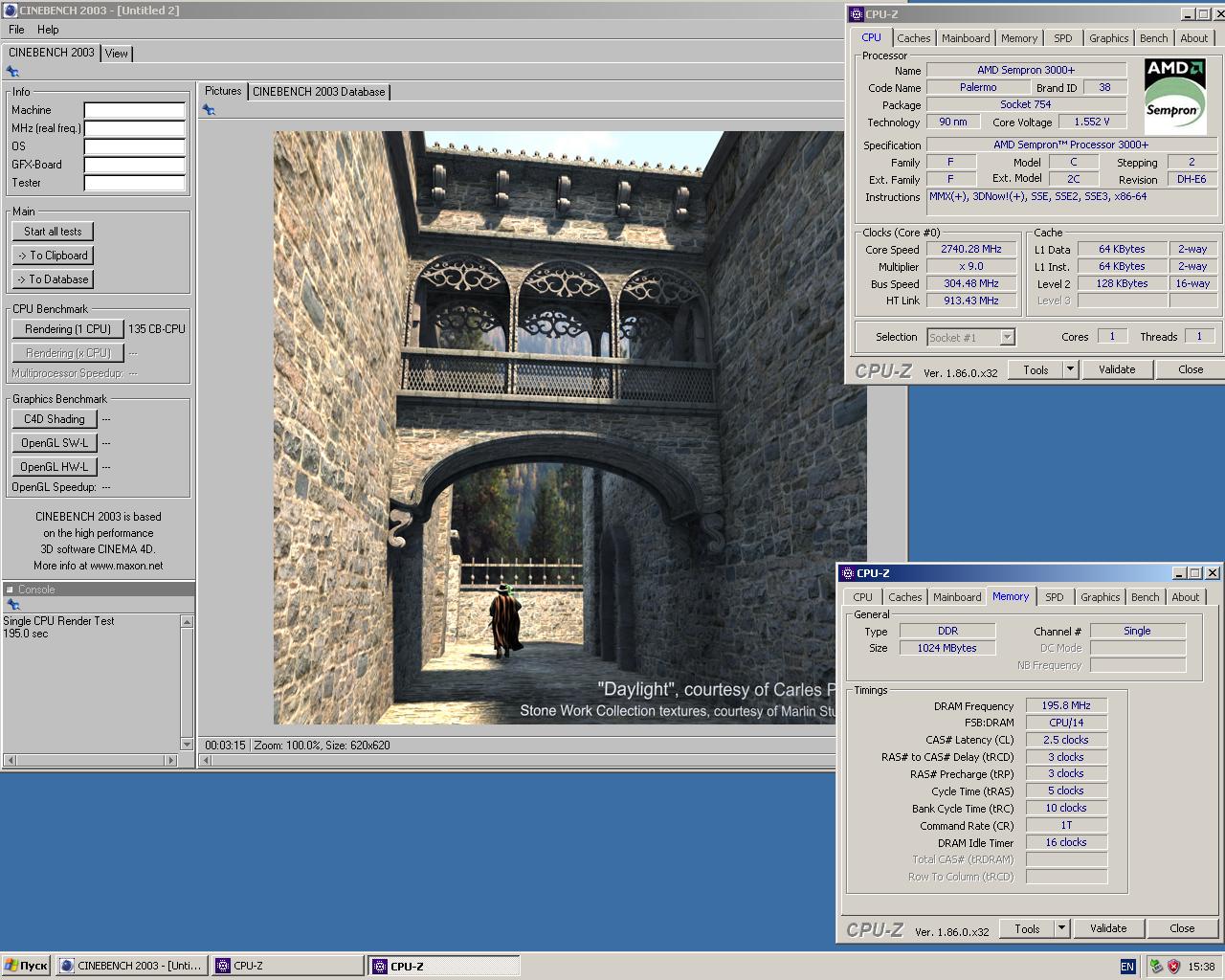
Task: Click Close button in top CPU-Z window
Action: click(x=1191, y=369)
